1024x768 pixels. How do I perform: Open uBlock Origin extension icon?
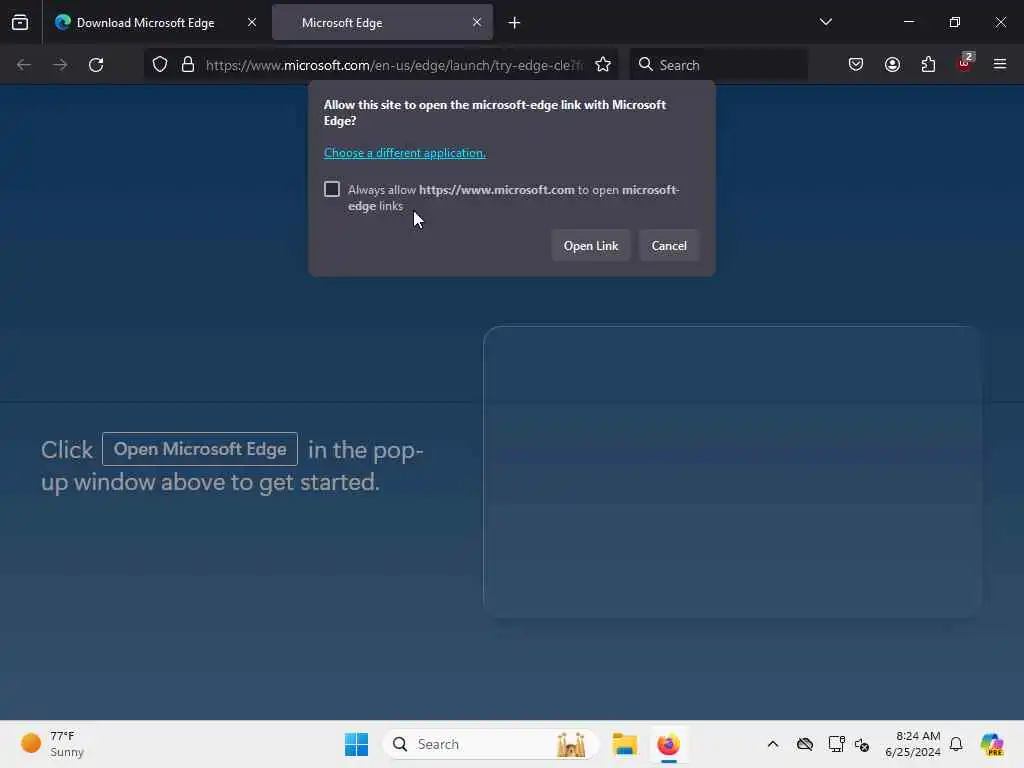[965, 63]
